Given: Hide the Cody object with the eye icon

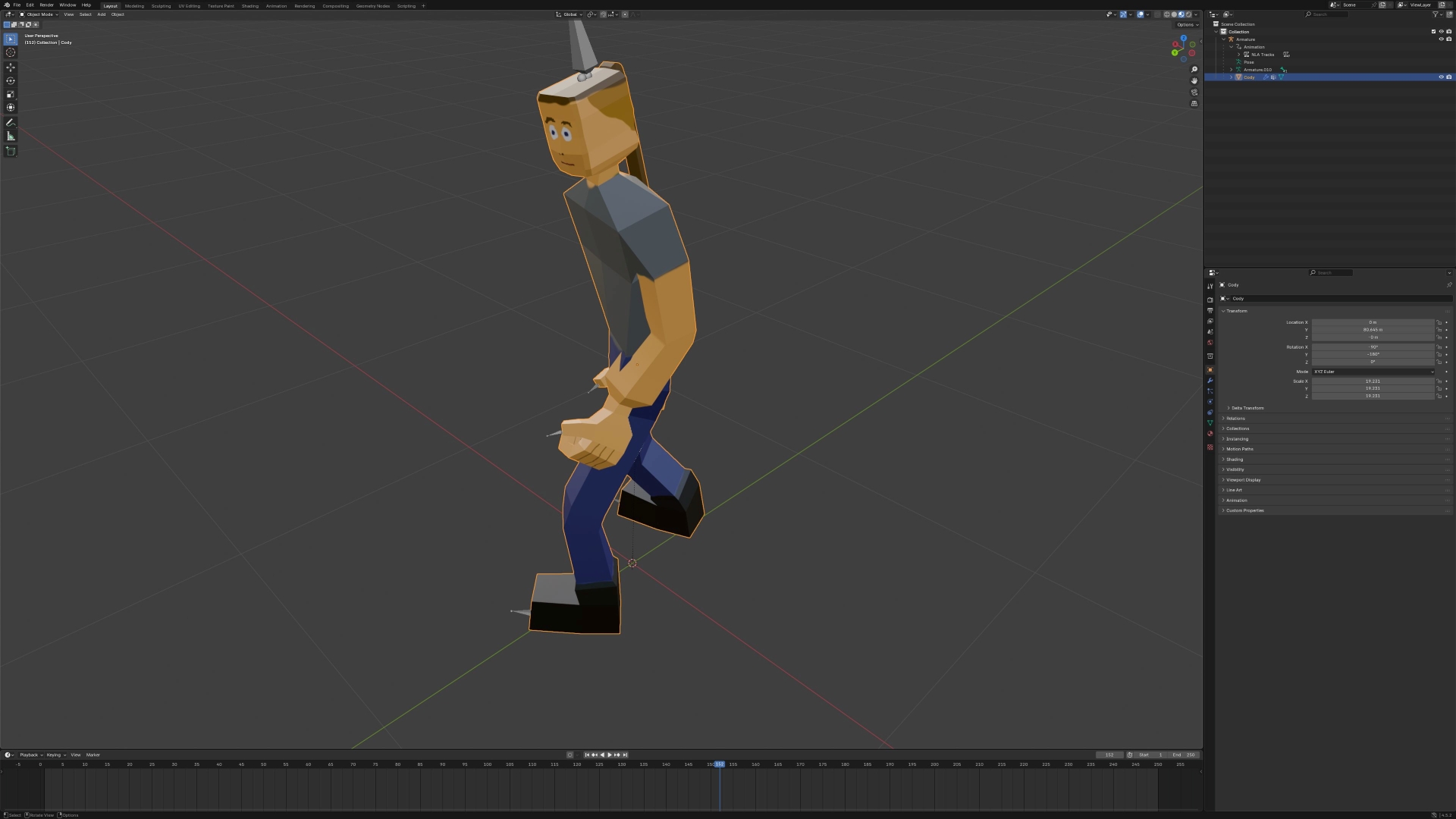Looking at the screenshot, I should point(1441,77).
